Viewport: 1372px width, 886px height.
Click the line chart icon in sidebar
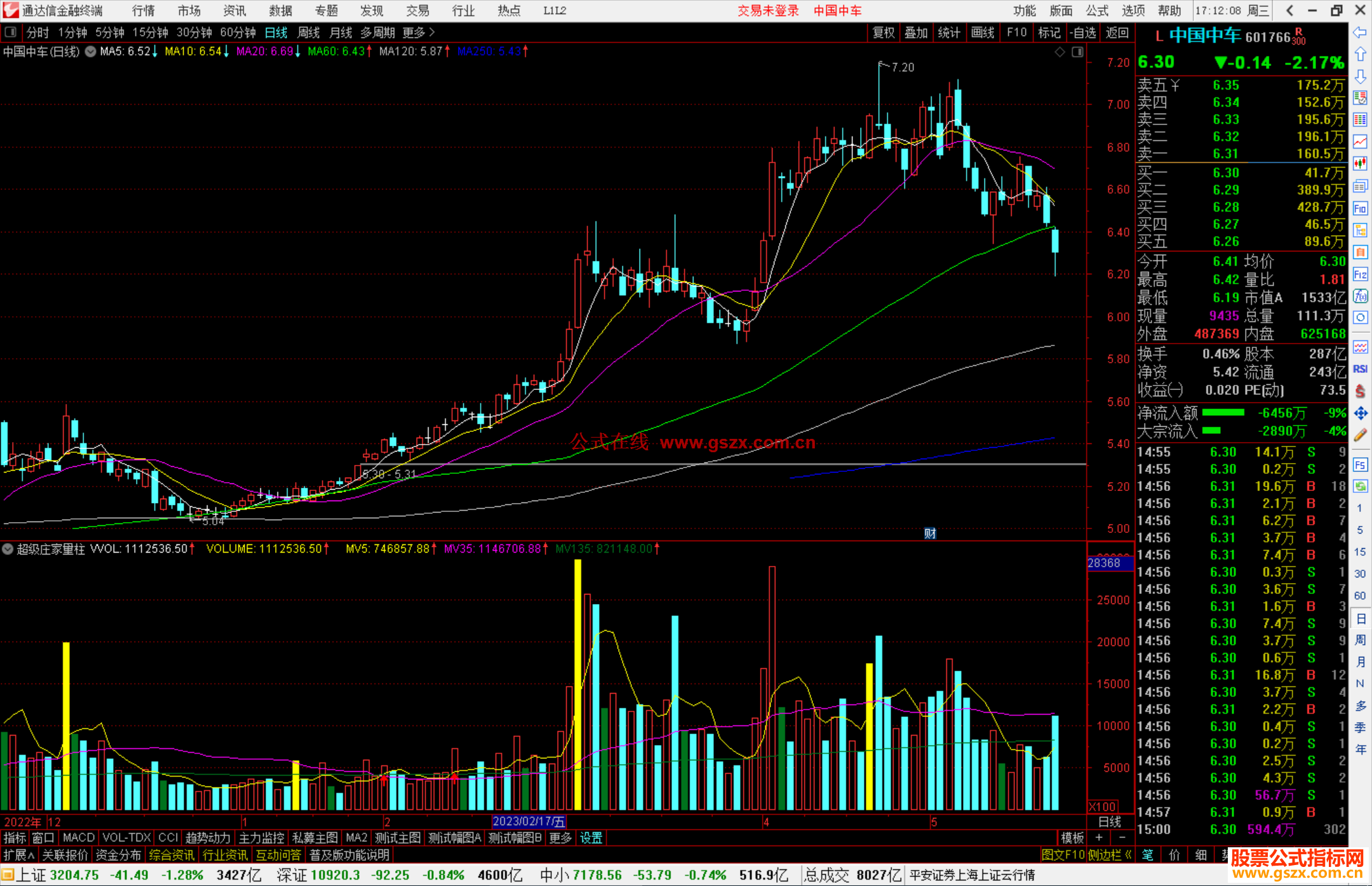point(1360,142)
